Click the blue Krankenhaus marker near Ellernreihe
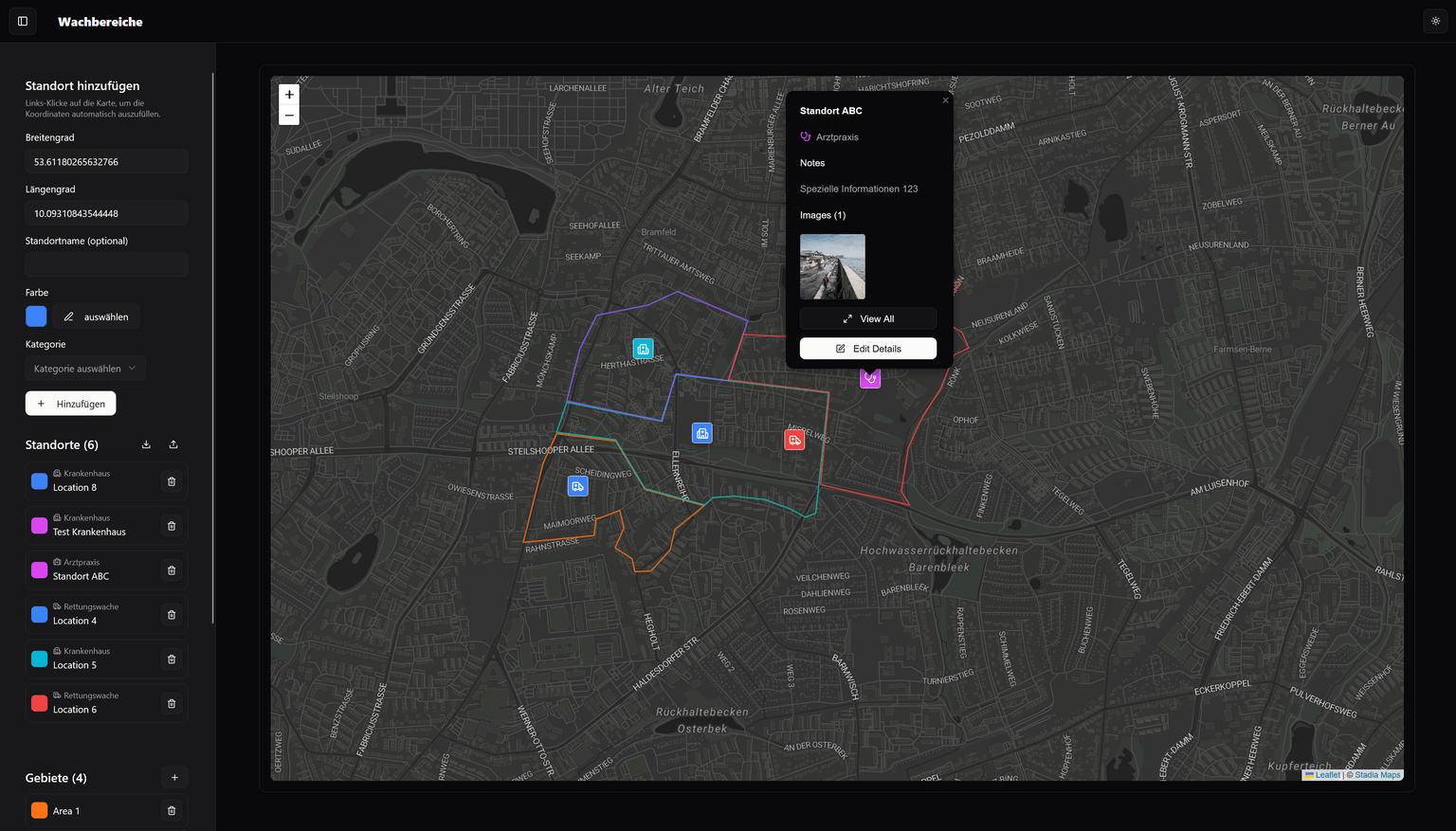The image size is (1456, 831). (702, 433)
